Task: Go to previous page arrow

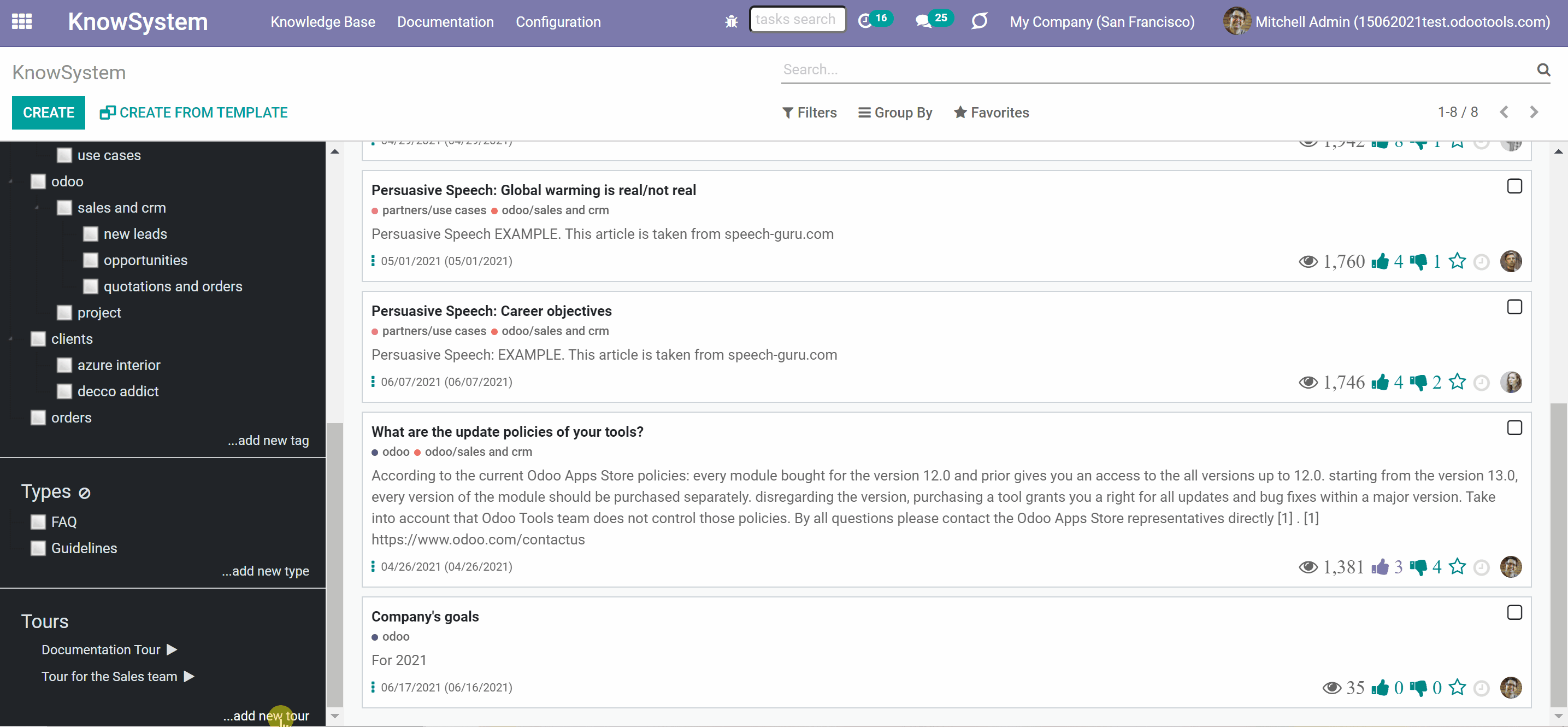Action: click(1504, 112)
